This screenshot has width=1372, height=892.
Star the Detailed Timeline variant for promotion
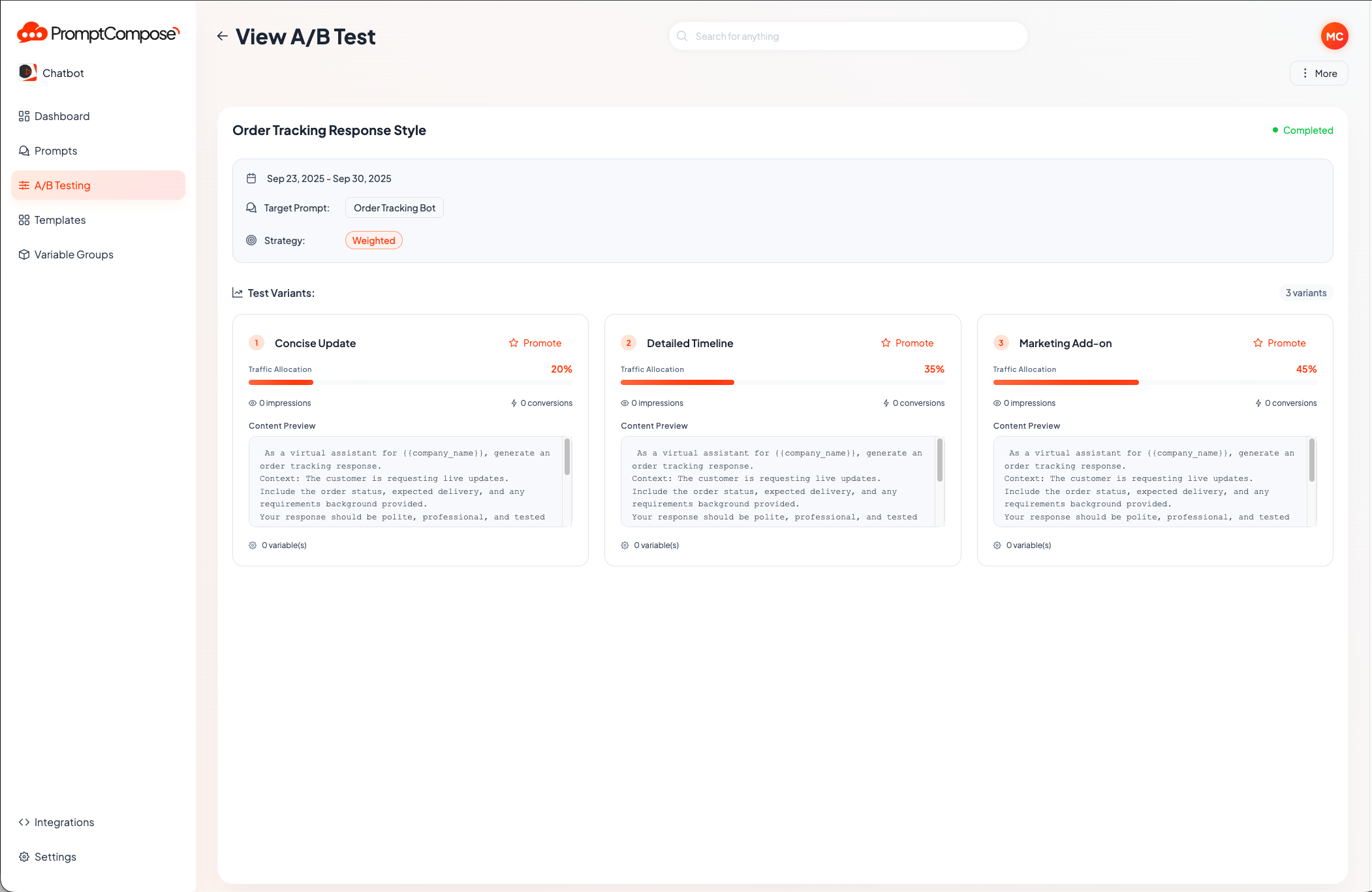coord(886,343)
